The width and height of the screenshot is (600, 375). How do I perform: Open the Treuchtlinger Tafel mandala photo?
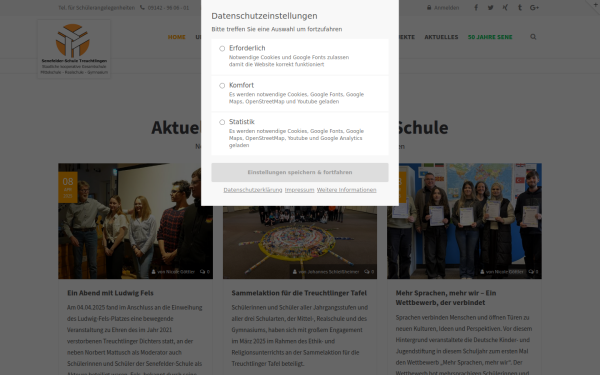point(300,242)
